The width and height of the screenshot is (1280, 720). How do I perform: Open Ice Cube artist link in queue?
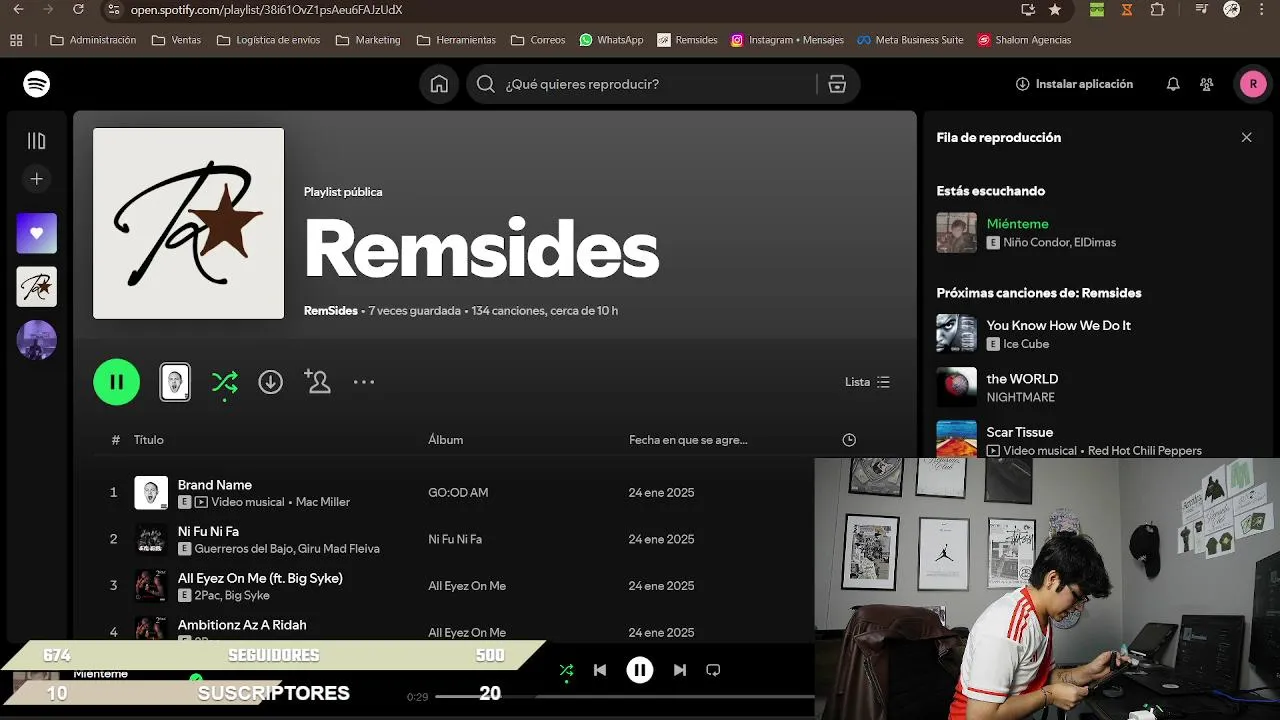[x=1026, y=344]
